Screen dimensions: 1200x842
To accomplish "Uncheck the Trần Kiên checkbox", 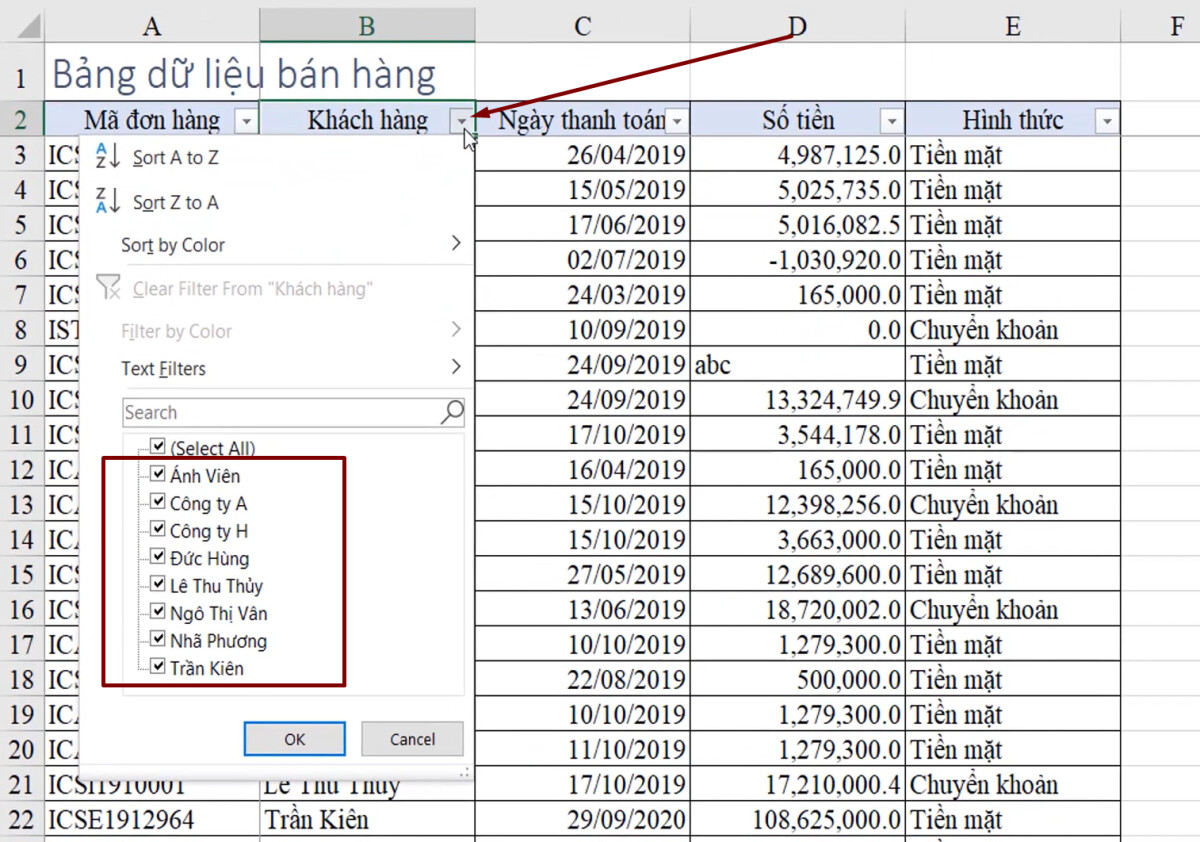I will (x=159, y=668).
